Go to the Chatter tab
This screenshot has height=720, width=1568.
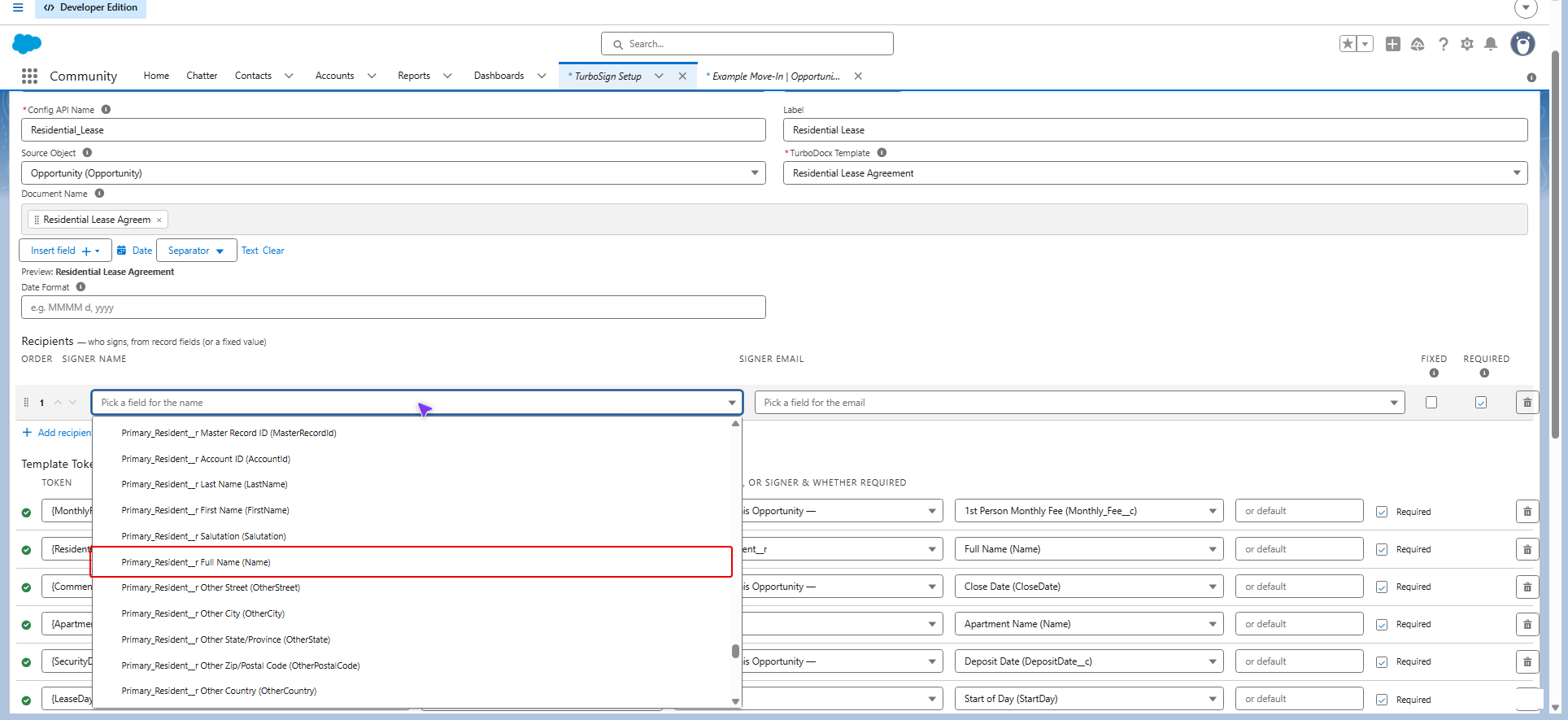pos(202,76)
